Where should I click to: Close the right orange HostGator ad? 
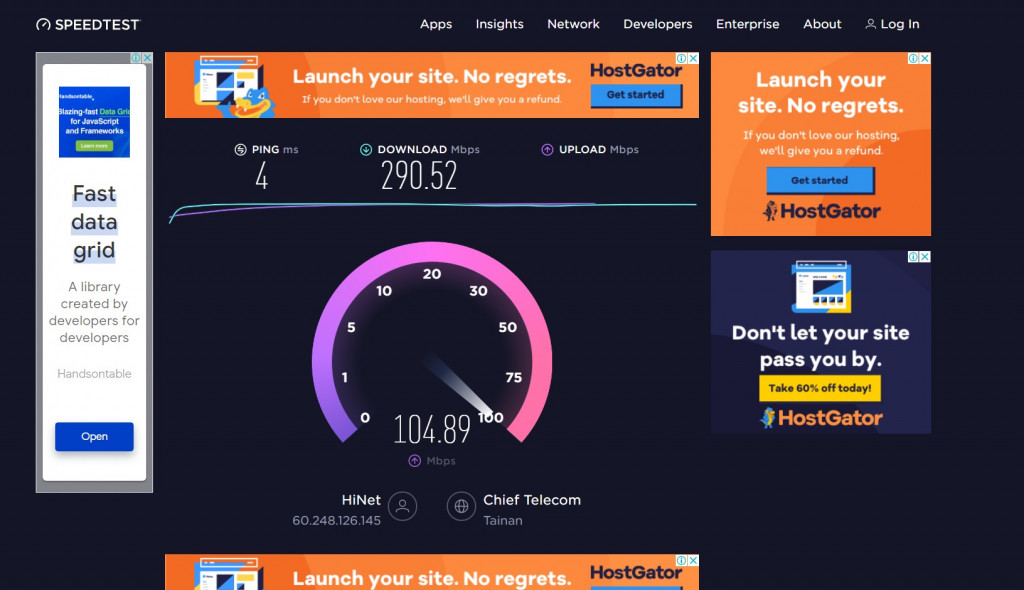point(925,58)
